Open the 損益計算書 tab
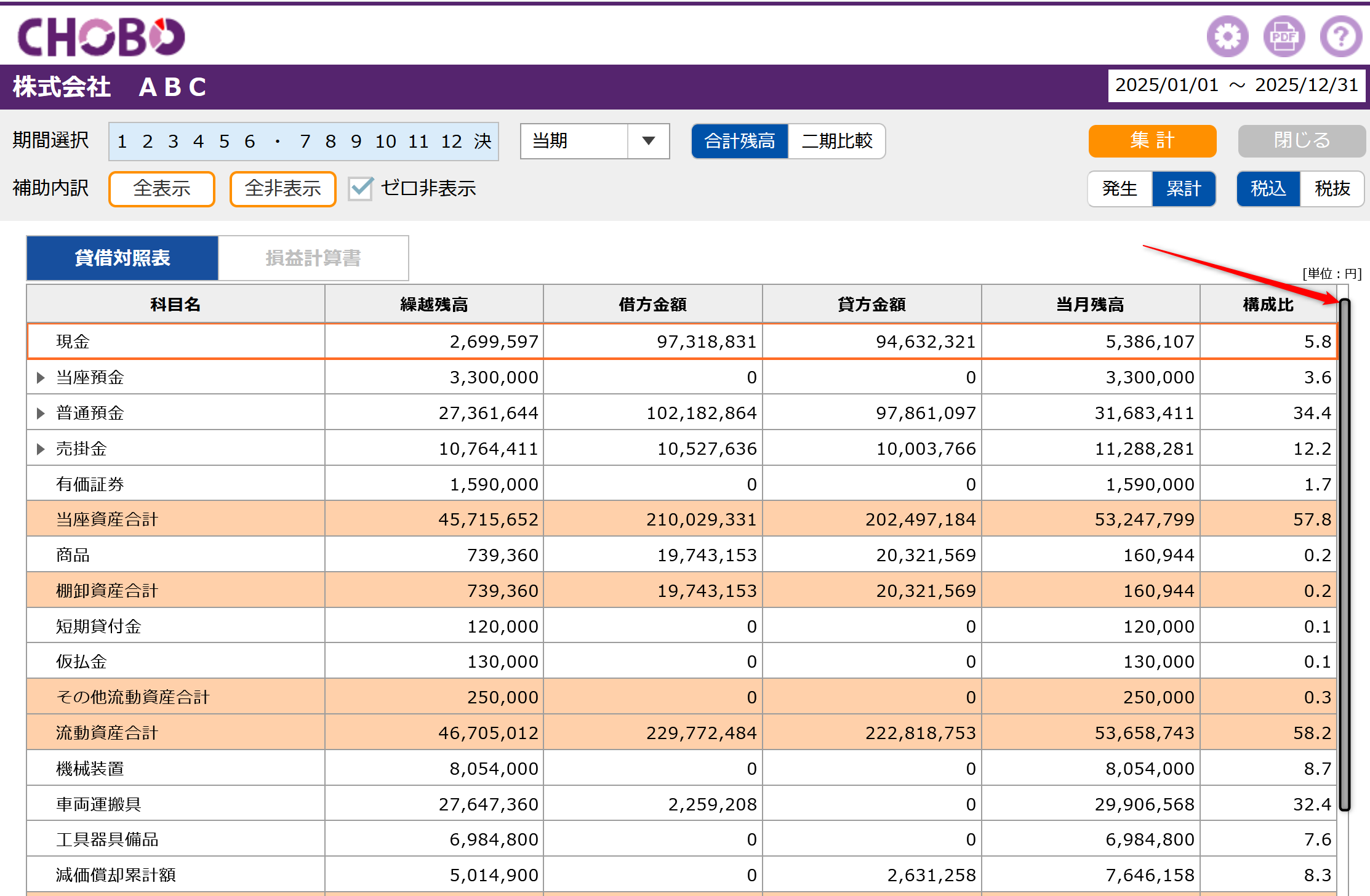1370x896 pixels. coord(313,258)
